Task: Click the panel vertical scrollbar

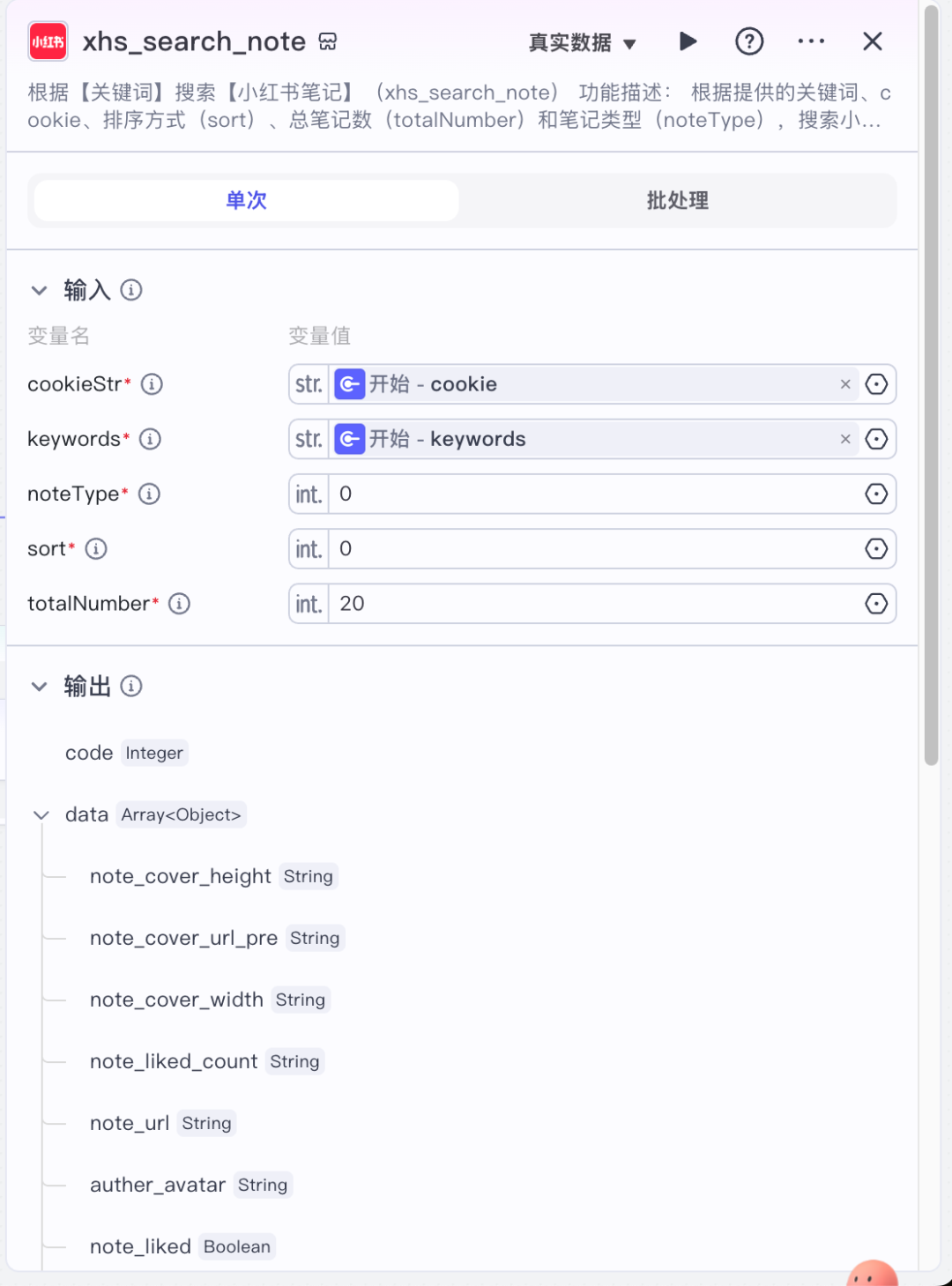Action: (x=931, y=386)
